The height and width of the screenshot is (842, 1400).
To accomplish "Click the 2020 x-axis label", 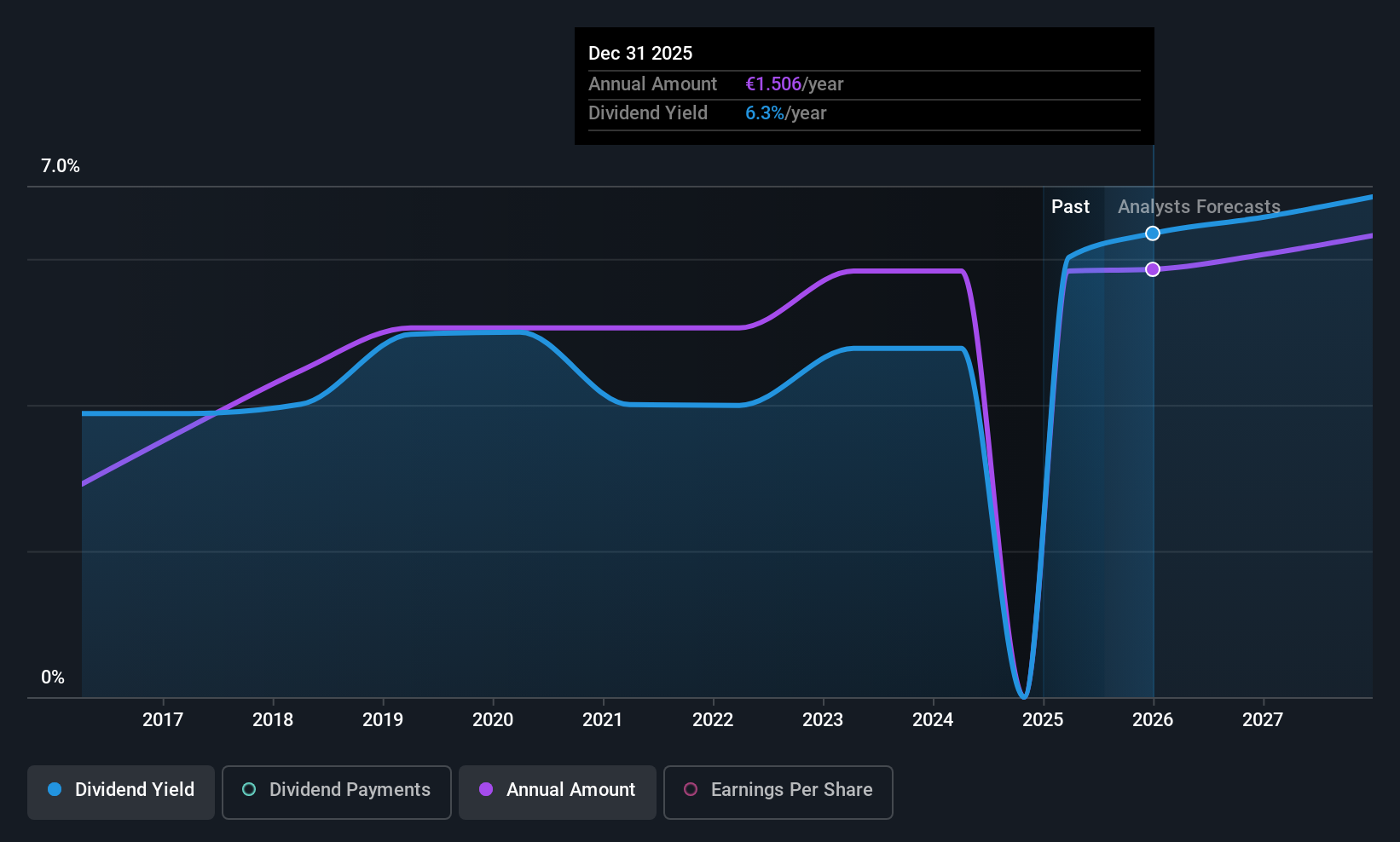I will tap(493, 719).
